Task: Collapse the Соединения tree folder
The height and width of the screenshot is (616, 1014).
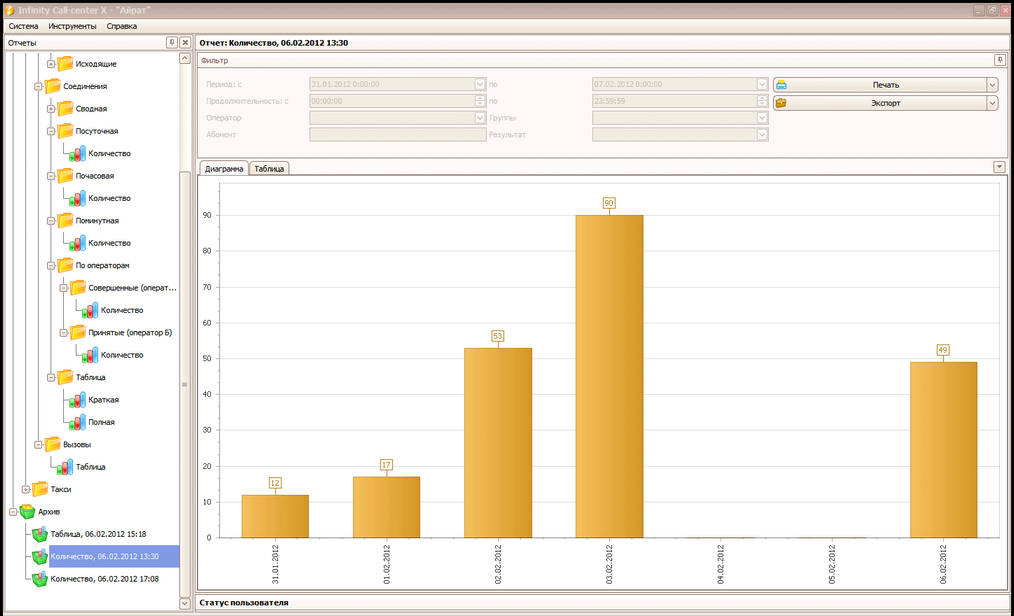Action: [x=38, y=87]
